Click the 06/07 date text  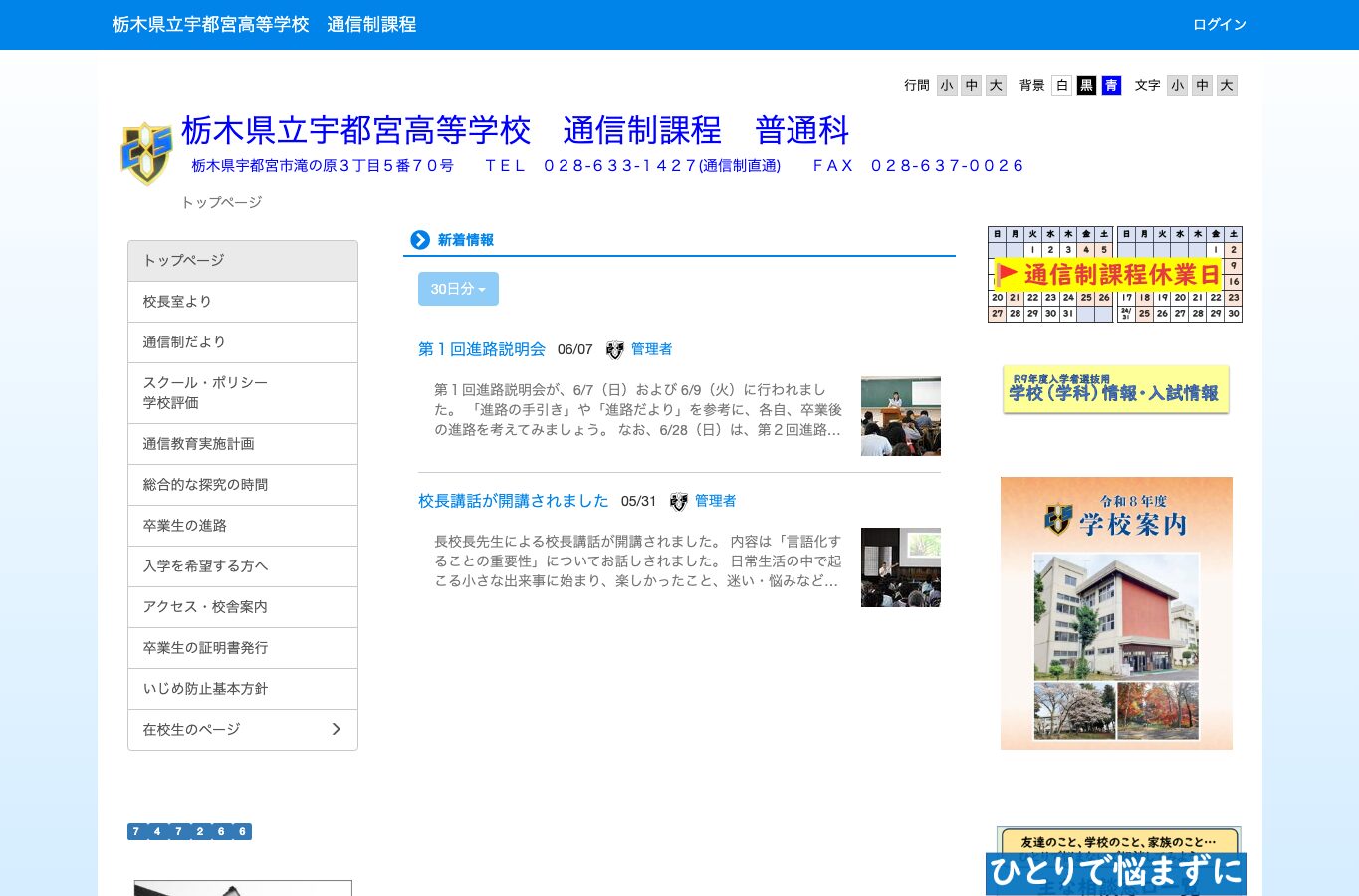click(574, 350)
